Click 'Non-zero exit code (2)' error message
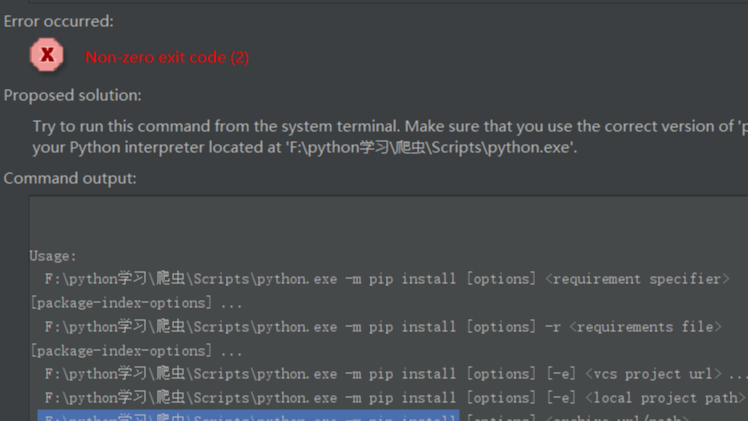This screenshot has width=748, height=421. click(167, 57)
